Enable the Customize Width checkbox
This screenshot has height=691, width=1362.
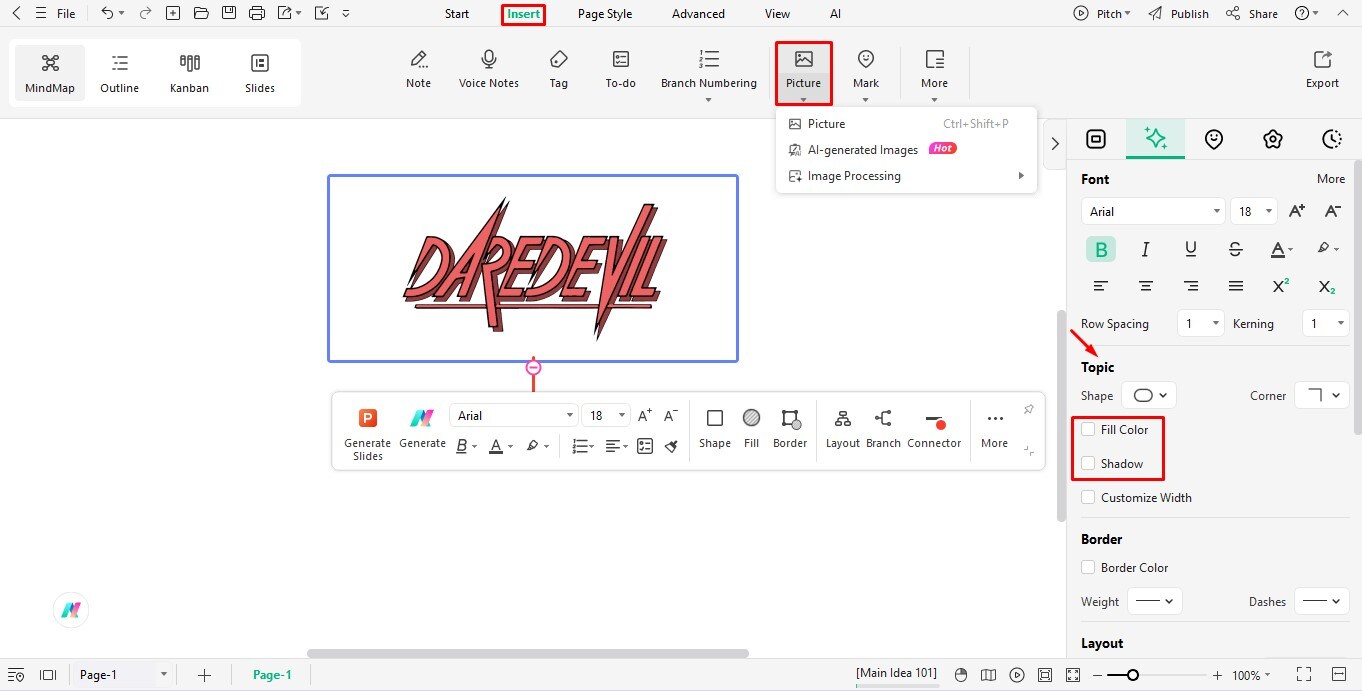pyautogui.click(x=1088, y=497)
